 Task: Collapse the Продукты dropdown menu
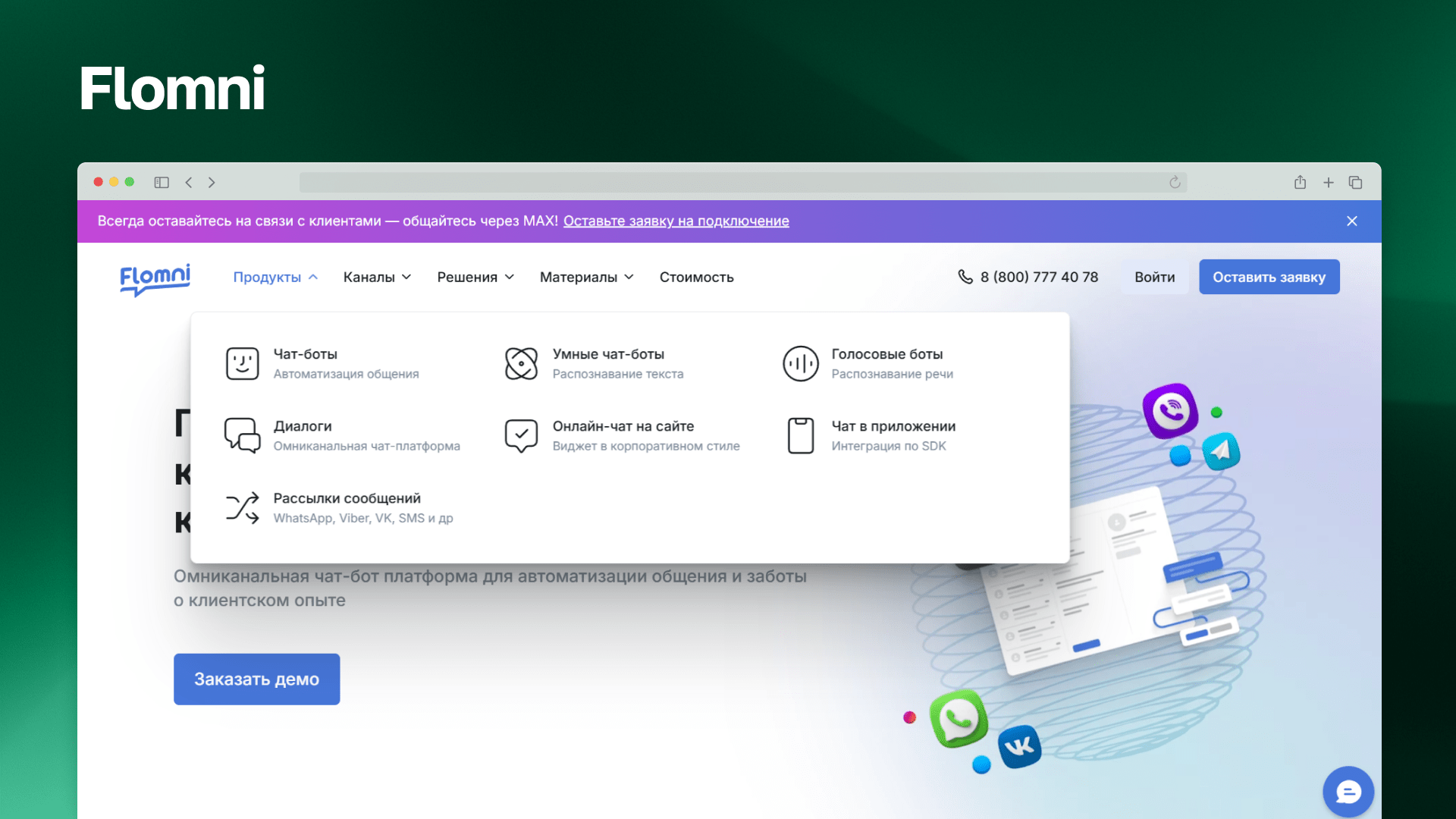coord(275,277)
